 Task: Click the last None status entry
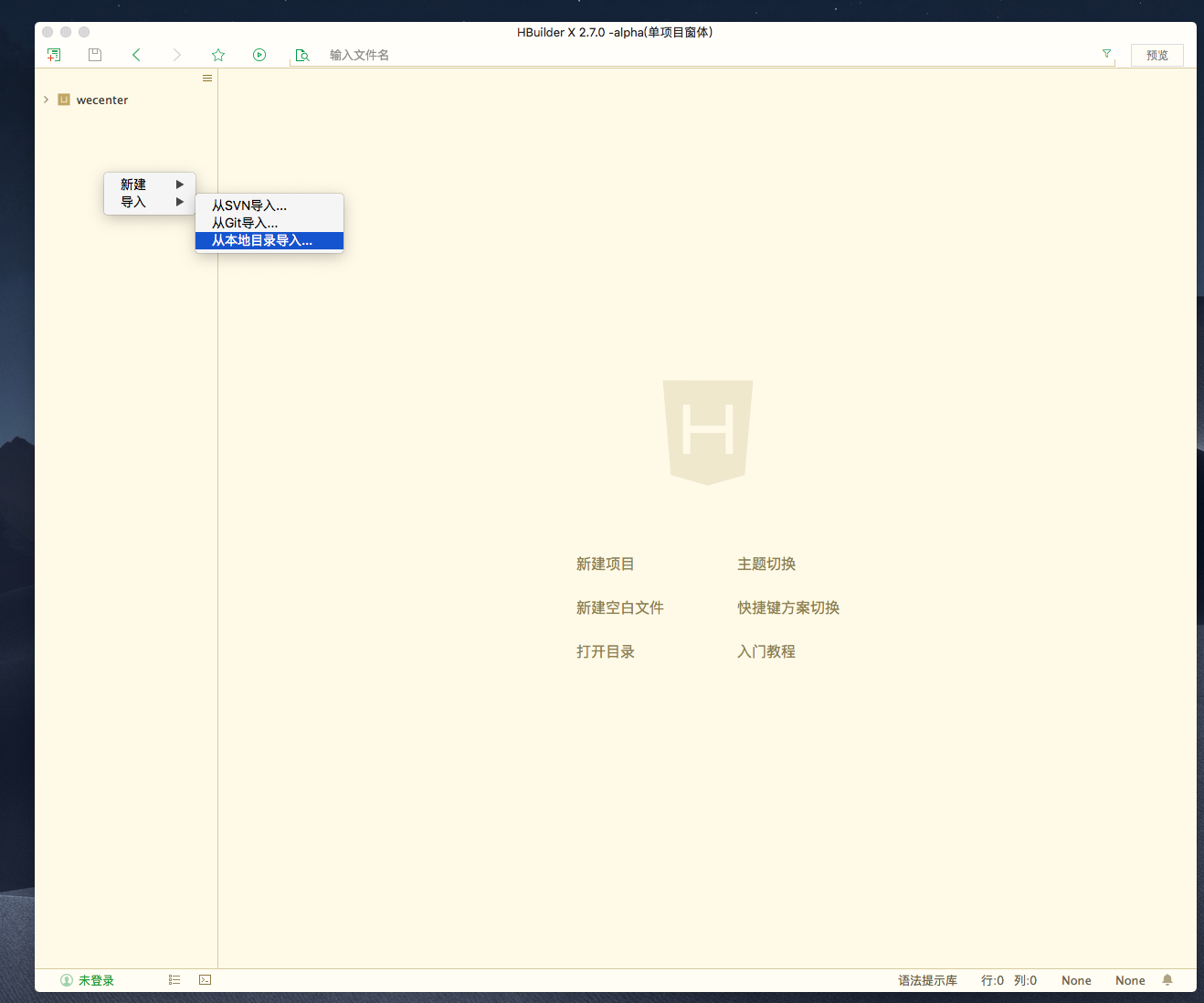tap(1130, 980)
